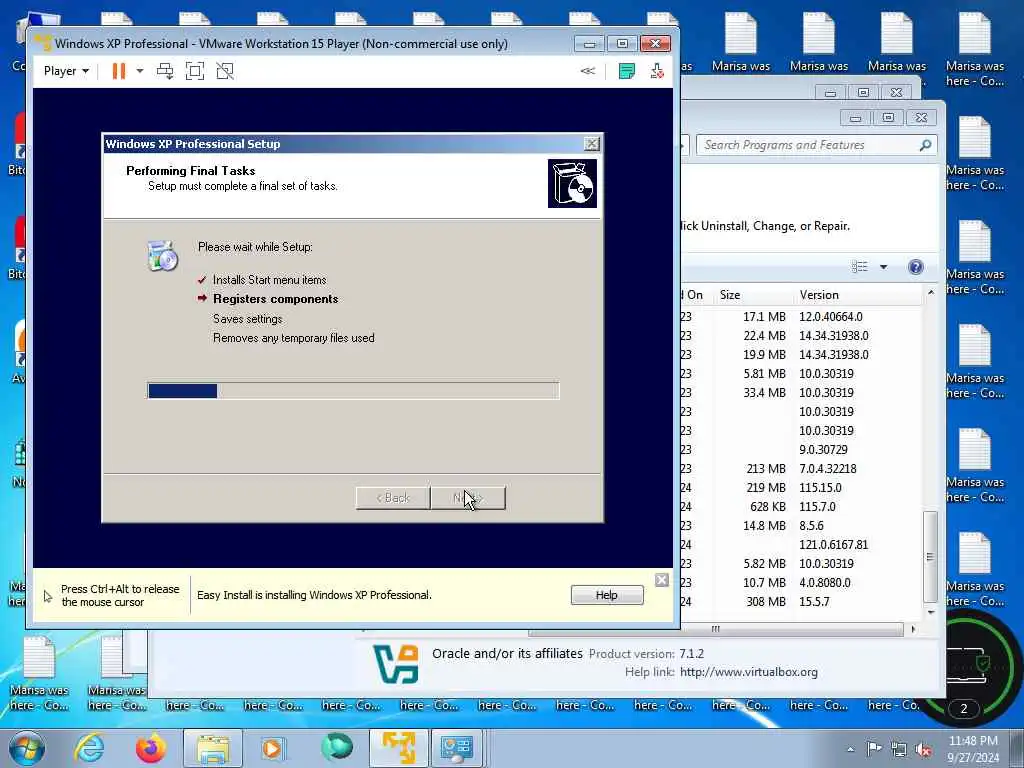Expand the power options arrow next to pause

coord(140,71)
